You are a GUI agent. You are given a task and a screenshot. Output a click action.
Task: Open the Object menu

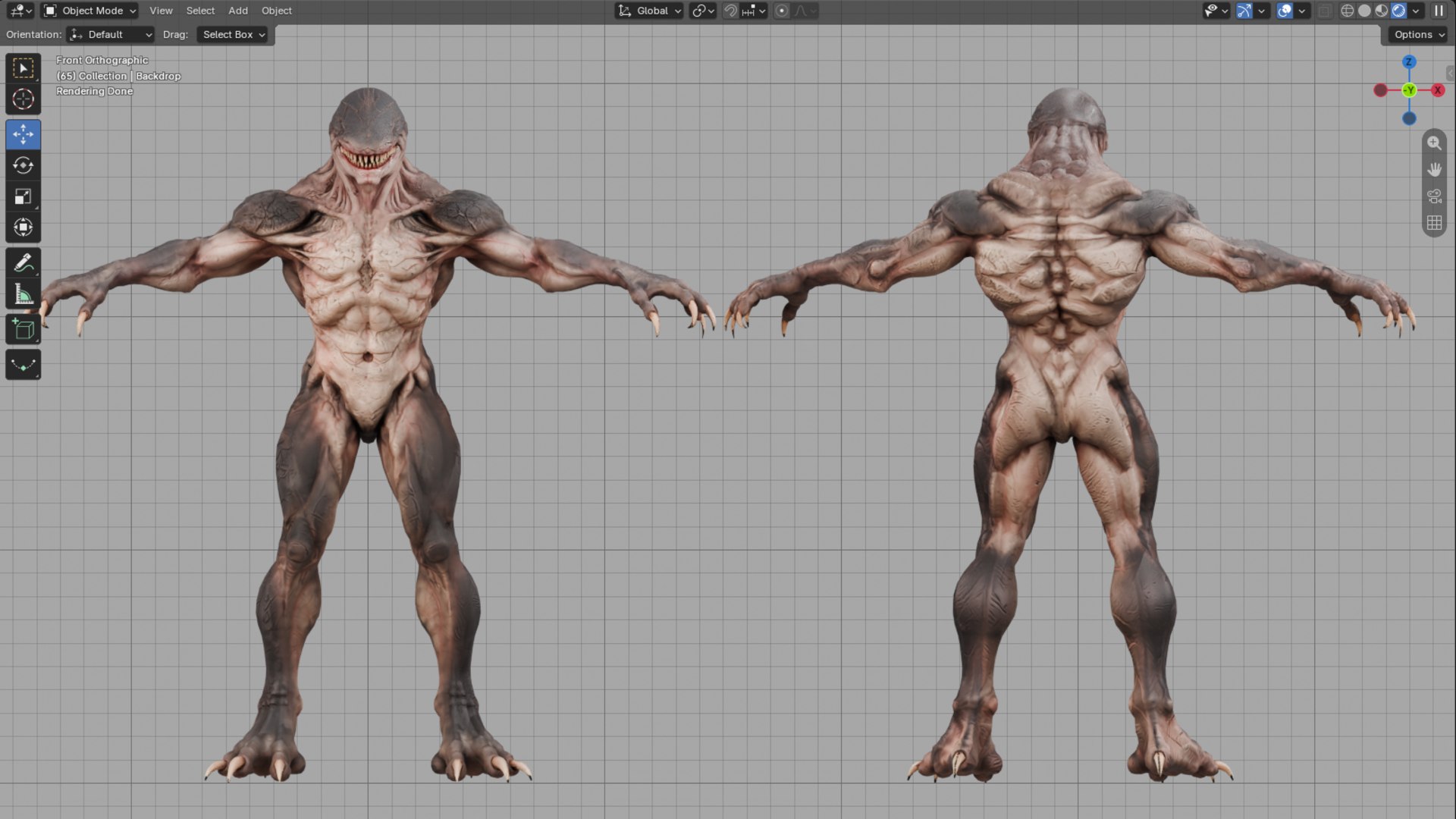(x=277, y=11)
